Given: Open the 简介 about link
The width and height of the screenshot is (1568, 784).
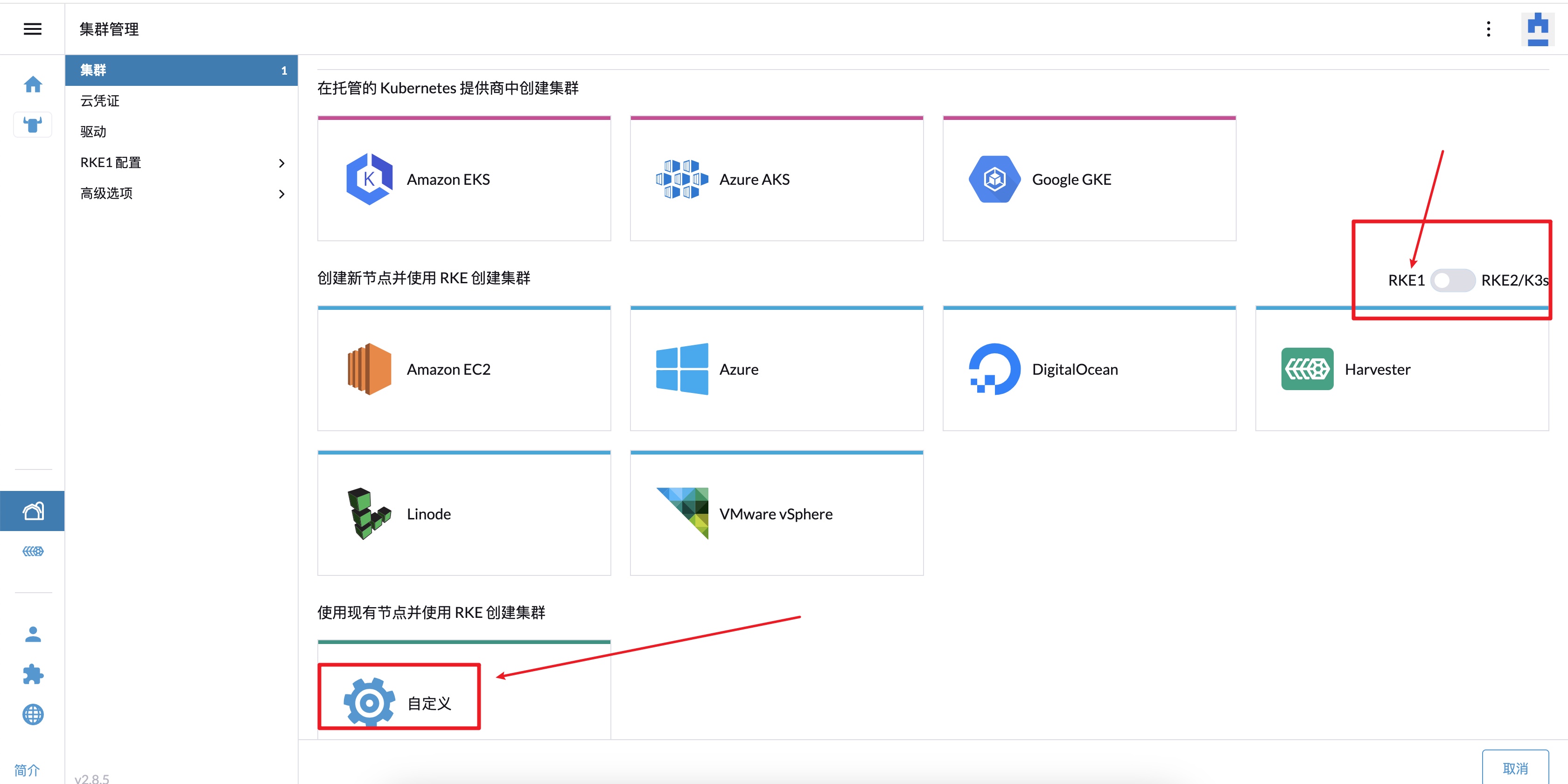Looking at the screenshot, I should click(27, 770).
